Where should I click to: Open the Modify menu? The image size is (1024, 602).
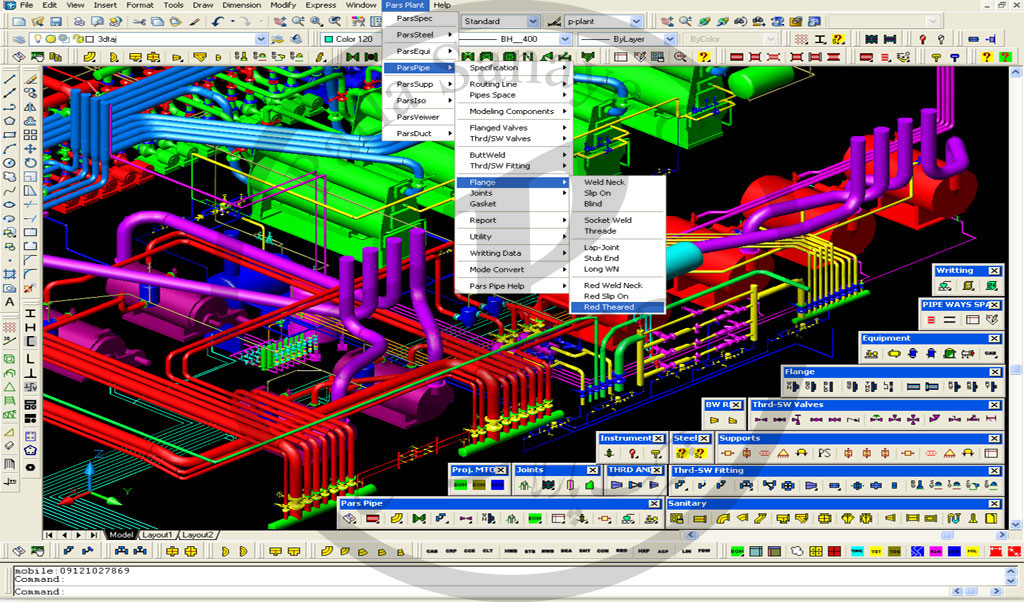[x=283, y=5]
